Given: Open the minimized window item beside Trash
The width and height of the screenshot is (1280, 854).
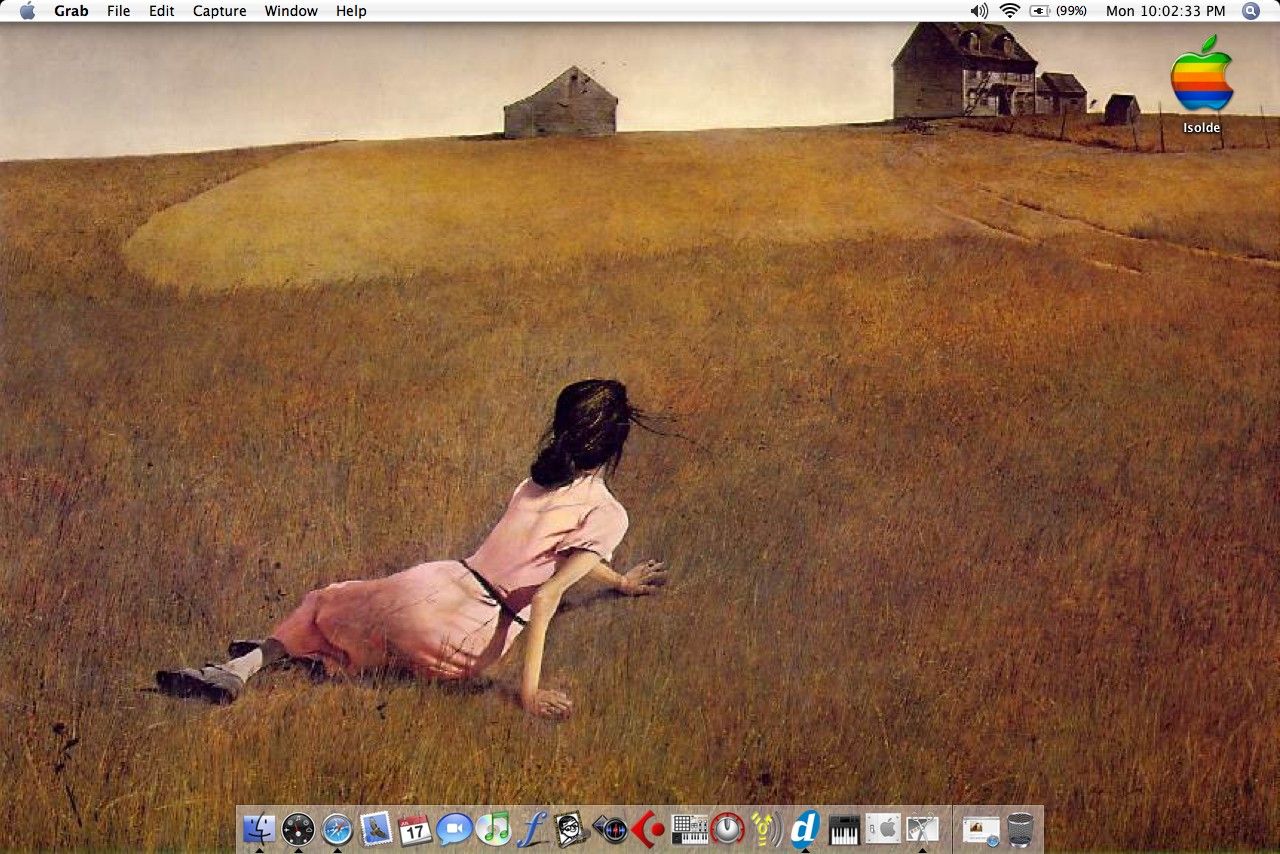Looking at the screenshot, I should tap(981, 828).
